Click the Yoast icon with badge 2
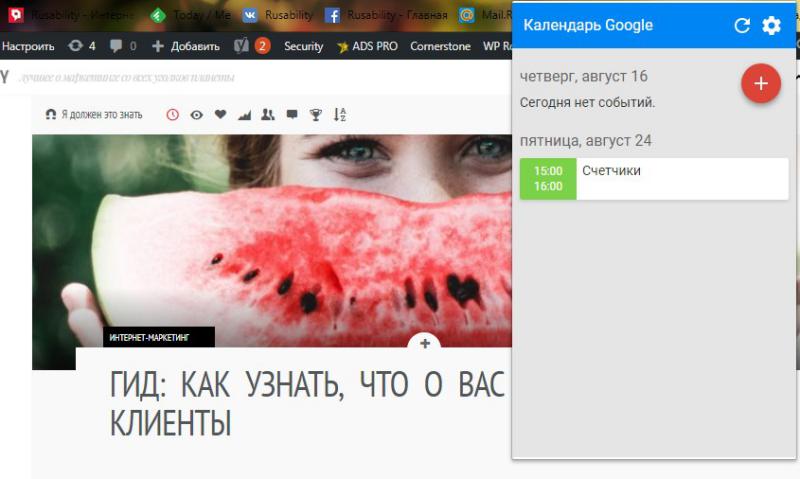The height and width of the screenshot is (479, 800). pyautogui.click(x=252, y=46)
